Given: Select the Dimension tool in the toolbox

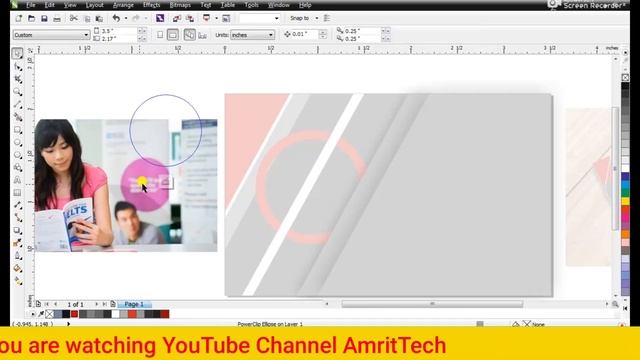Looking at the screenshot, I should coord(18,205).
